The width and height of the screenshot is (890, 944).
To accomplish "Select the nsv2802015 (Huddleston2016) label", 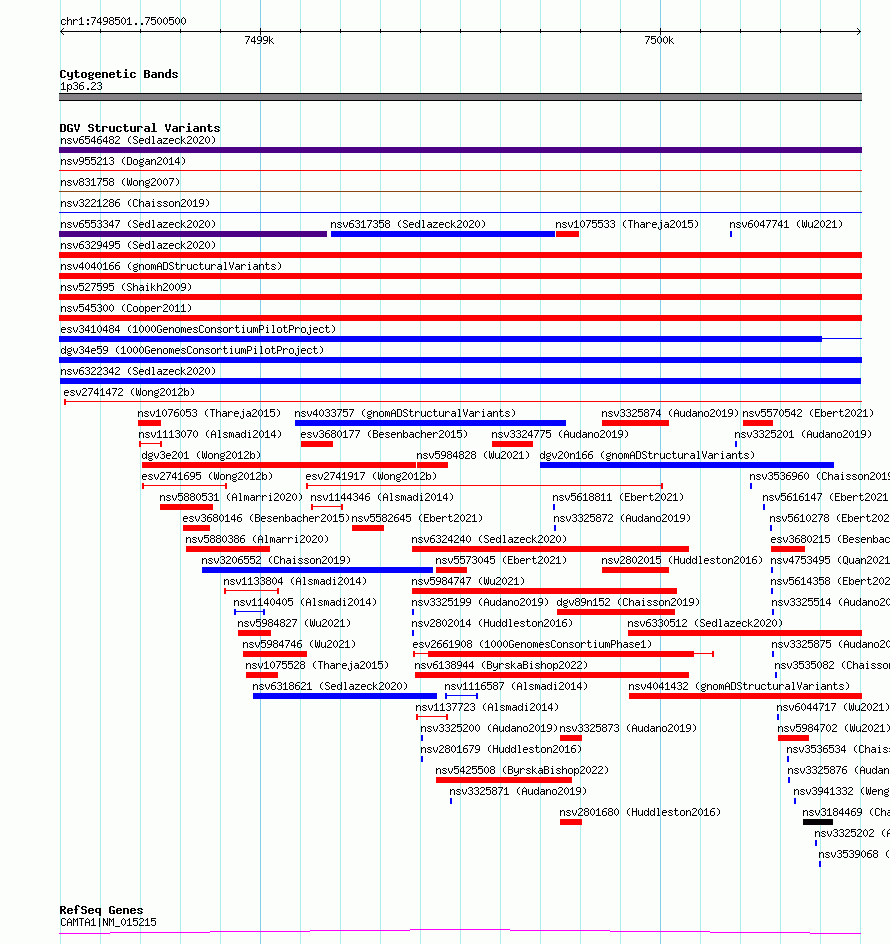I will pyautogui.click(x=682, y=560).
